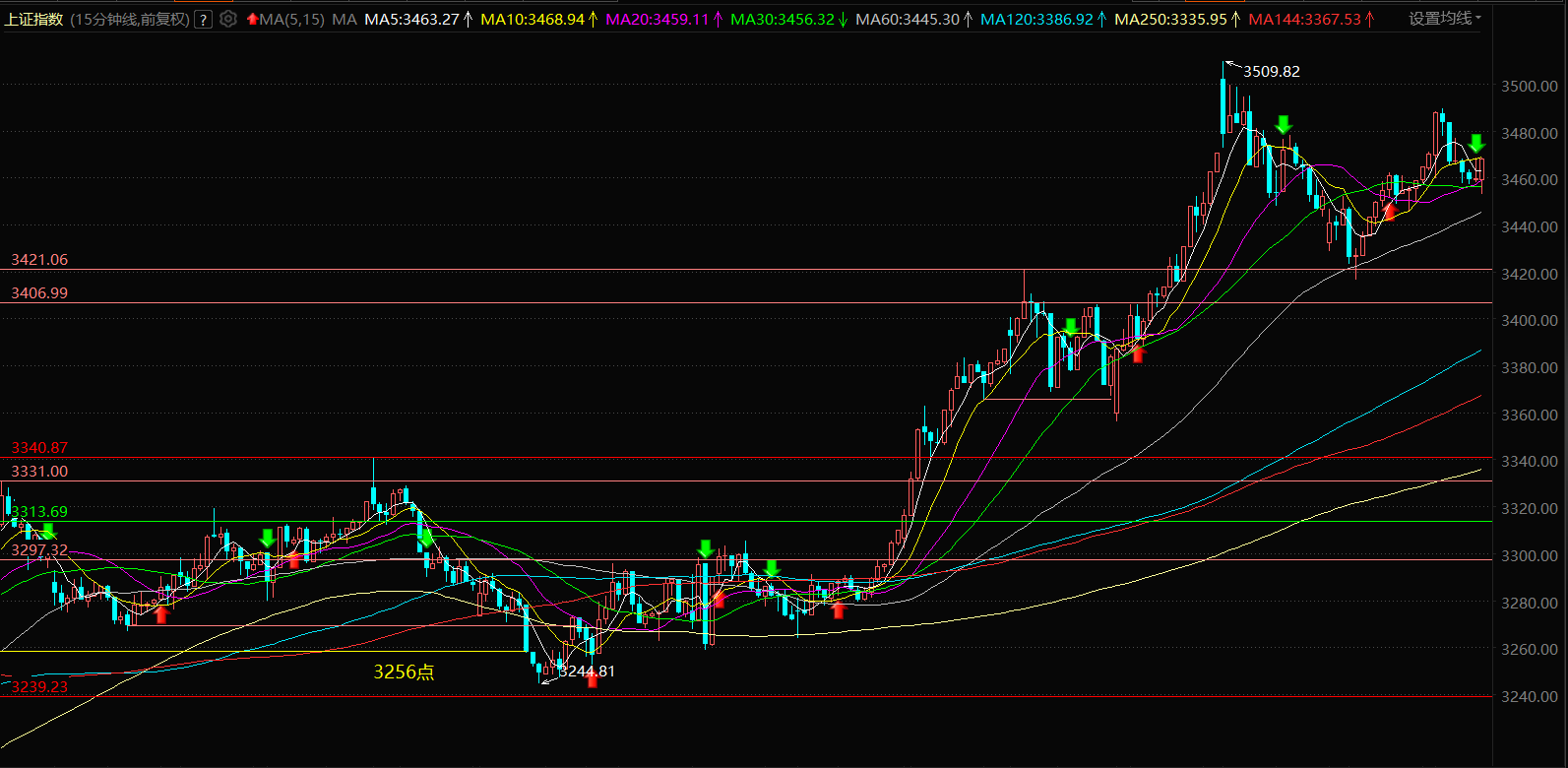This screenshot has height=768, width=1568.
Task: Select the 3297.32 line label
Action: (x=39, y=550)
